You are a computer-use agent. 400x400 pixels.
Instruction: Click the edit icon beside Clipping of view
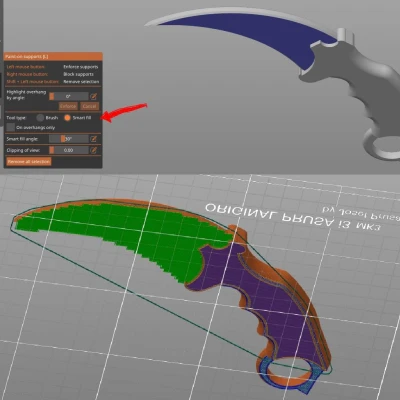click(94, 150)
